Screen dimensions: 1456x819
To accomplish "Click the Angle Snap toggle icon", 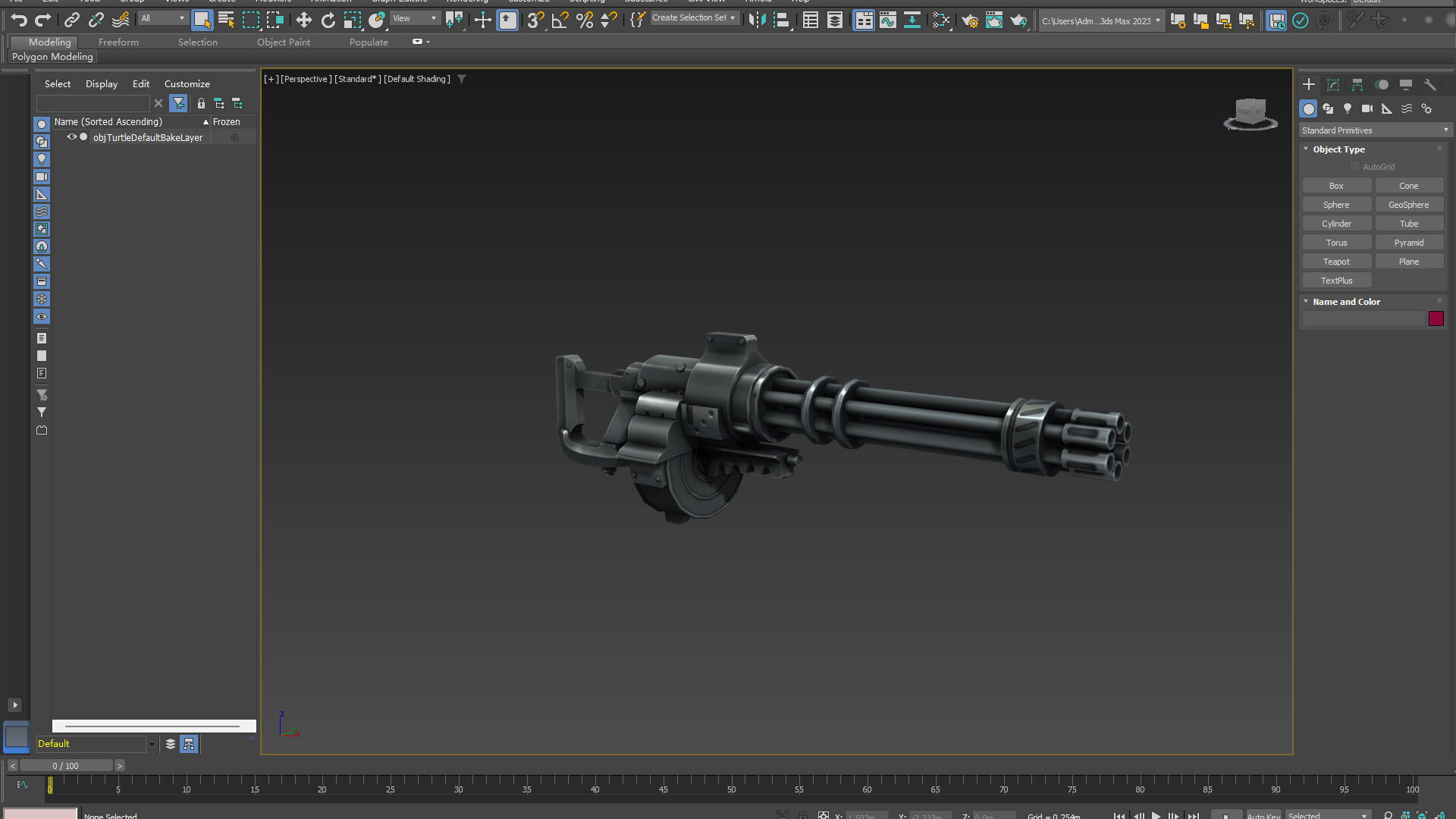I will click(560, 20).
